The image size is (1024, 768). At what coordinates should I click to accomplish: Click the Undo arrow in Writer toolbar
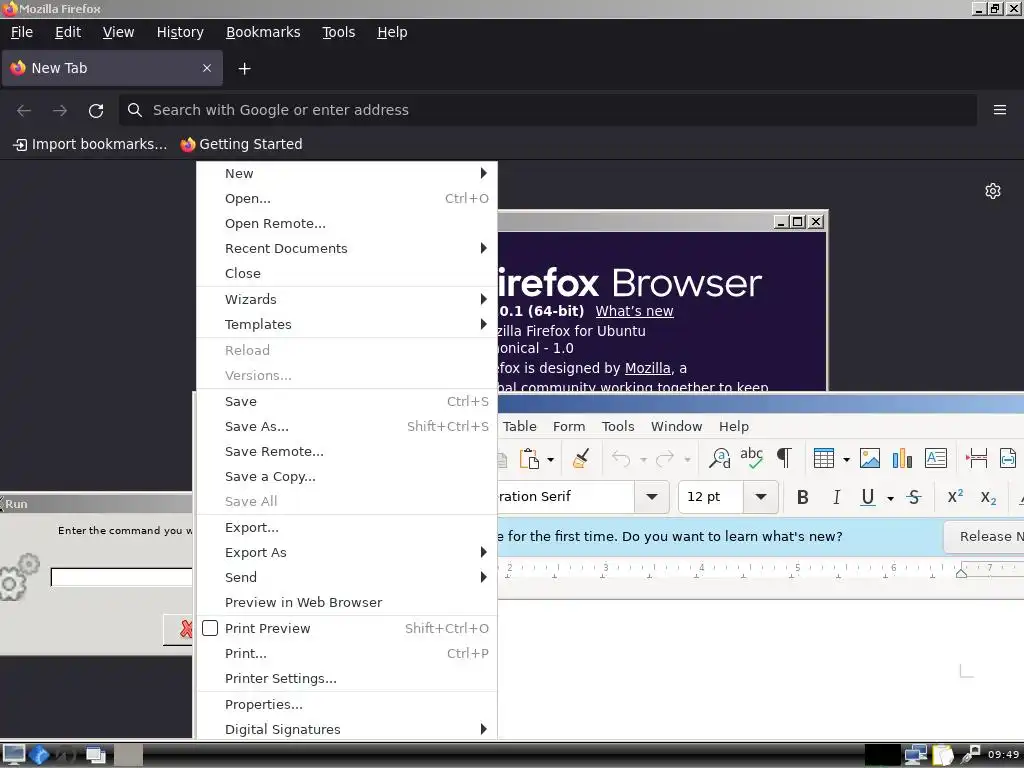(621, 459)
